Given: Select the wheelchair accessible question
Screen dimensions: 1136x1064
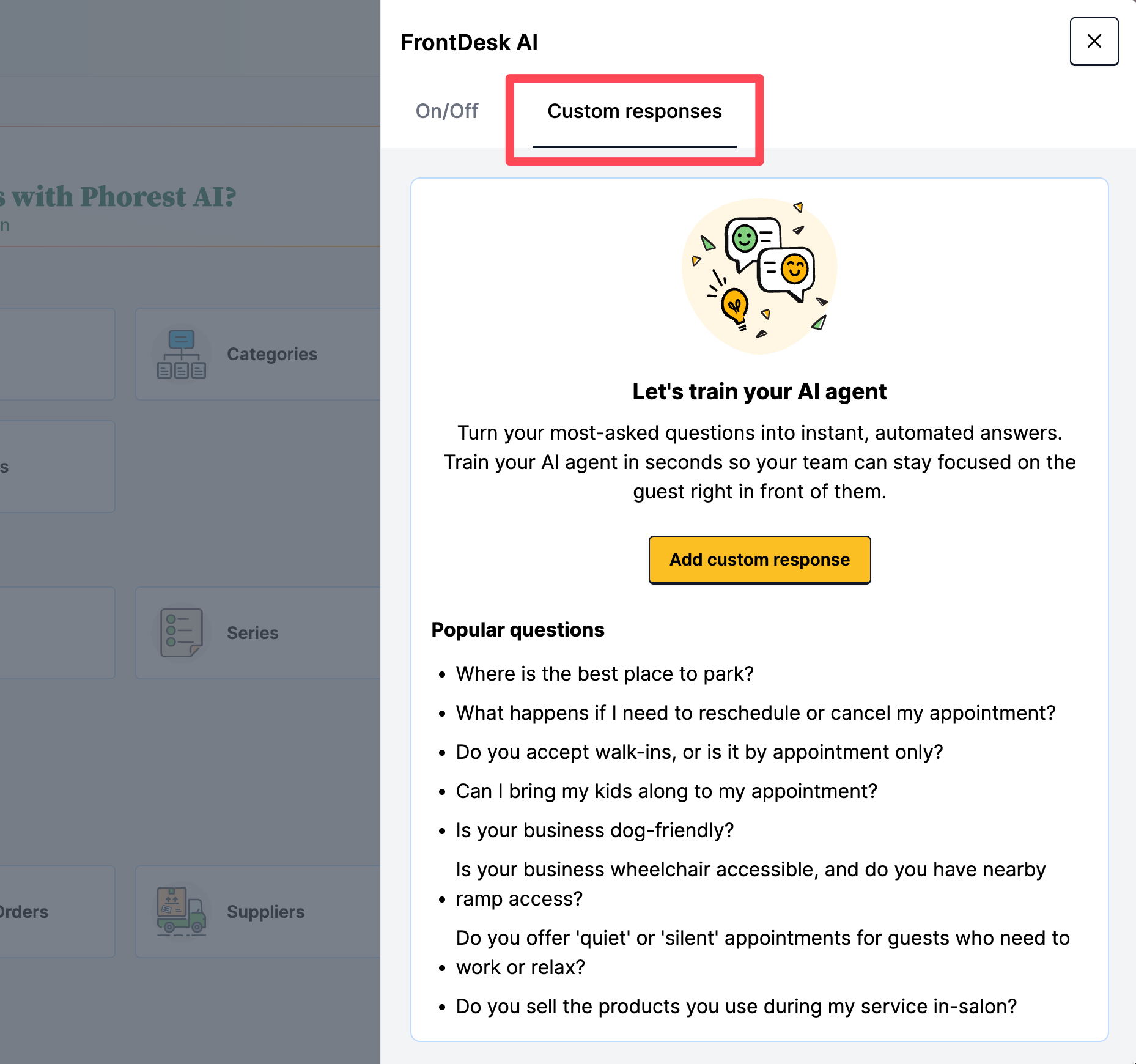Looking at the screenshot, I should (751, 884).
